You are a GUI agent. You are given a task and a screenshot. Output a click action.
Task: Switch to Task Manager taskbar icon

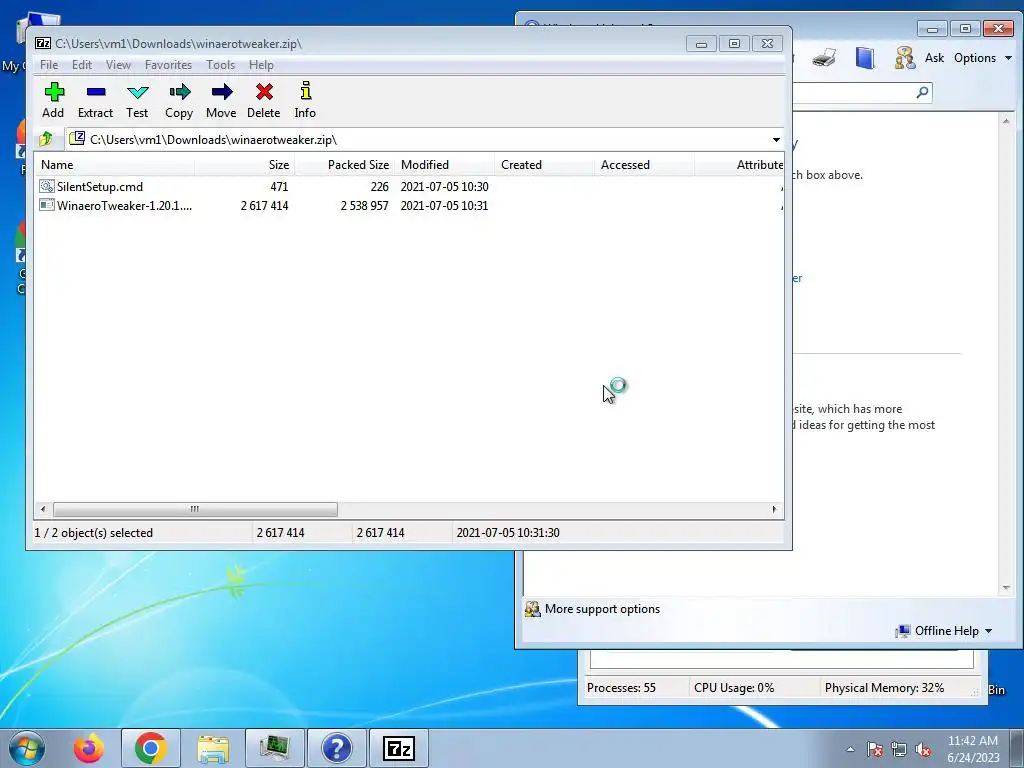click(275, 748)
